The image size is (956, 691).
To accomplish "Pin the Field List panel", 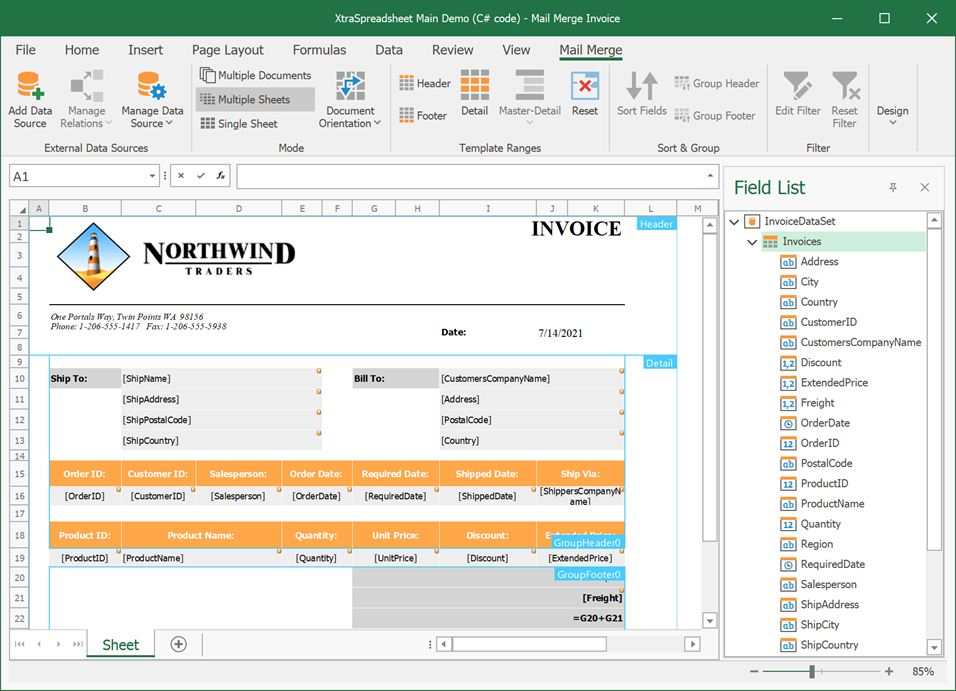I will pyautogui.click(x=893, y=187).
